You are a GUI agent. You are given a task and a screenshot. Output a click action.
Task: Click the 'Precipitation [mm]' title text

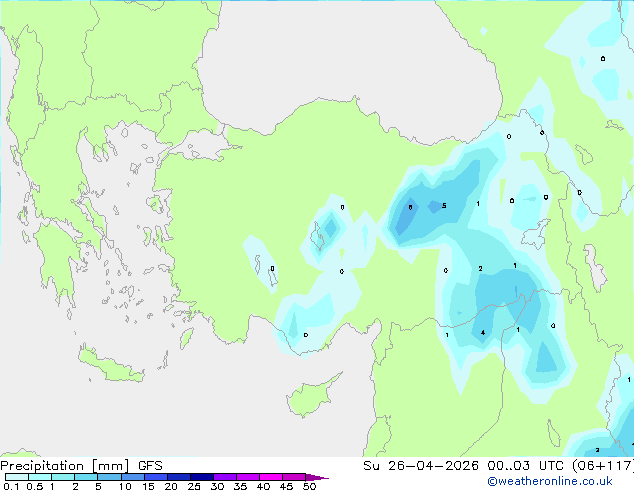[64, 466]
